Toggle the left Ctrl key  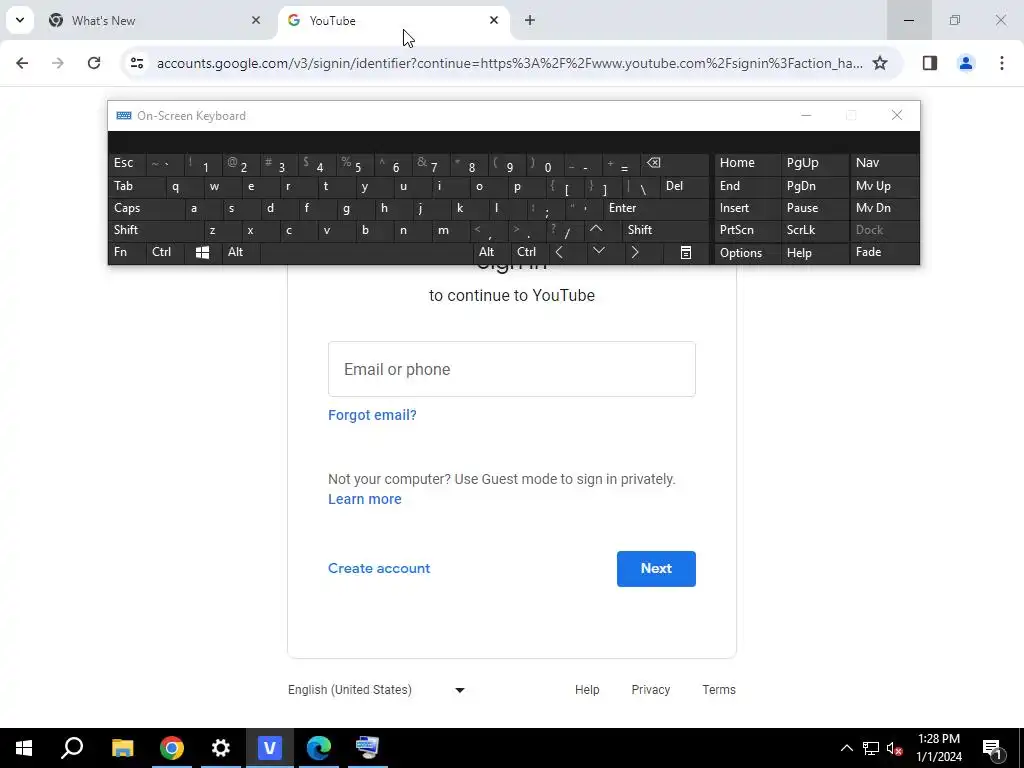pos(165,252)
